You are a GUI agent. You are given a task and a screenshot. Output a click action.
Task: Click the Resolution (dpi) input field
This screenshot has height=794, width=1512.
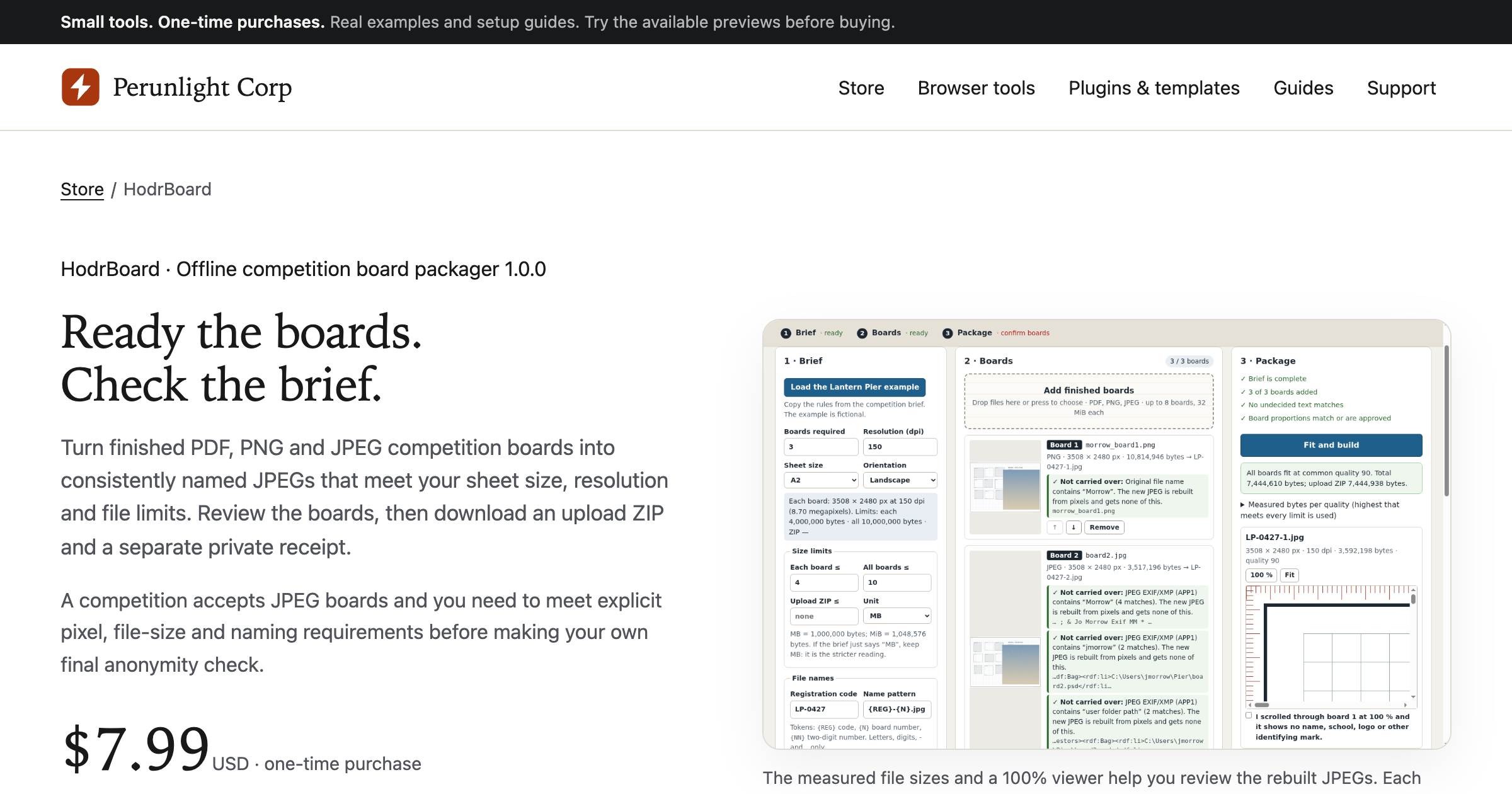pyautogui.click(x=900, y=447)
